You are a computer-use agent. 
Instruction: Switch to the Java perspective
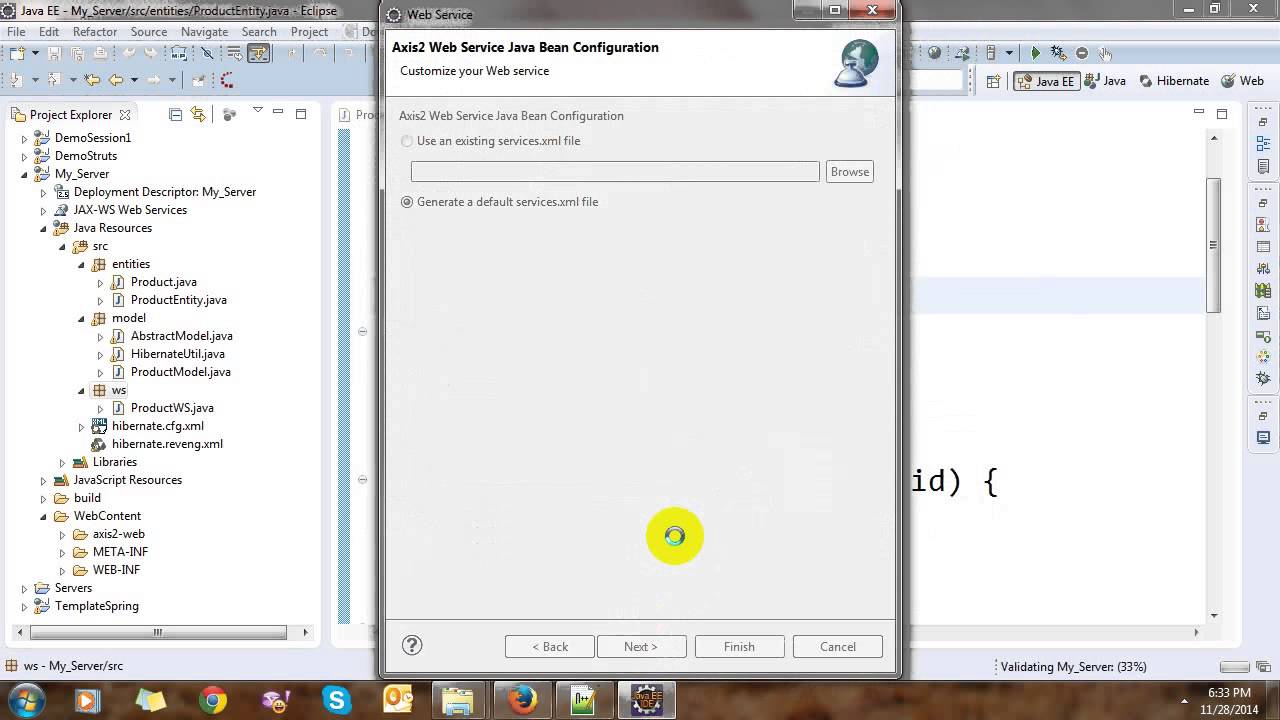coord(1105,81)
